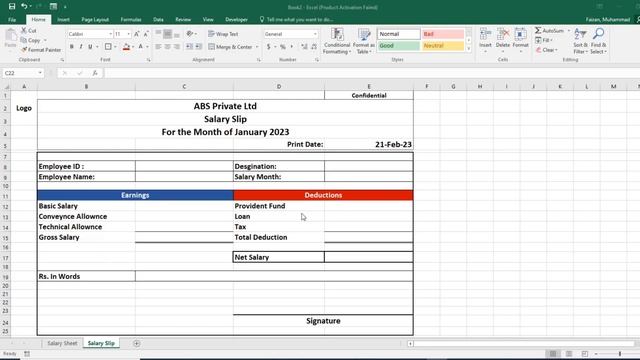The height and width of the screenshot is (360, 640).
Task: Click the Cut scissors icon
Action: [x=24, y=31]
